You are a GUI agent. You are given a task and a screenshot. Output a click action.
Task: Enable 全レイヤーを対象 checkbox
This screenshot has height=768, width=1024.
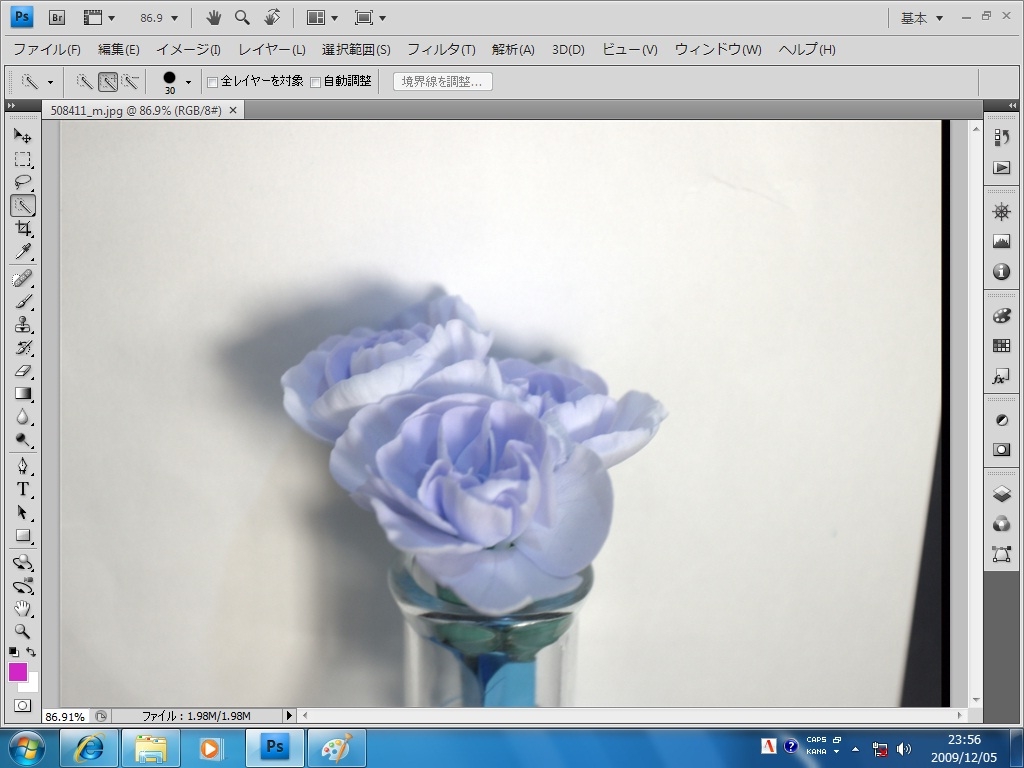pos(212,82)
